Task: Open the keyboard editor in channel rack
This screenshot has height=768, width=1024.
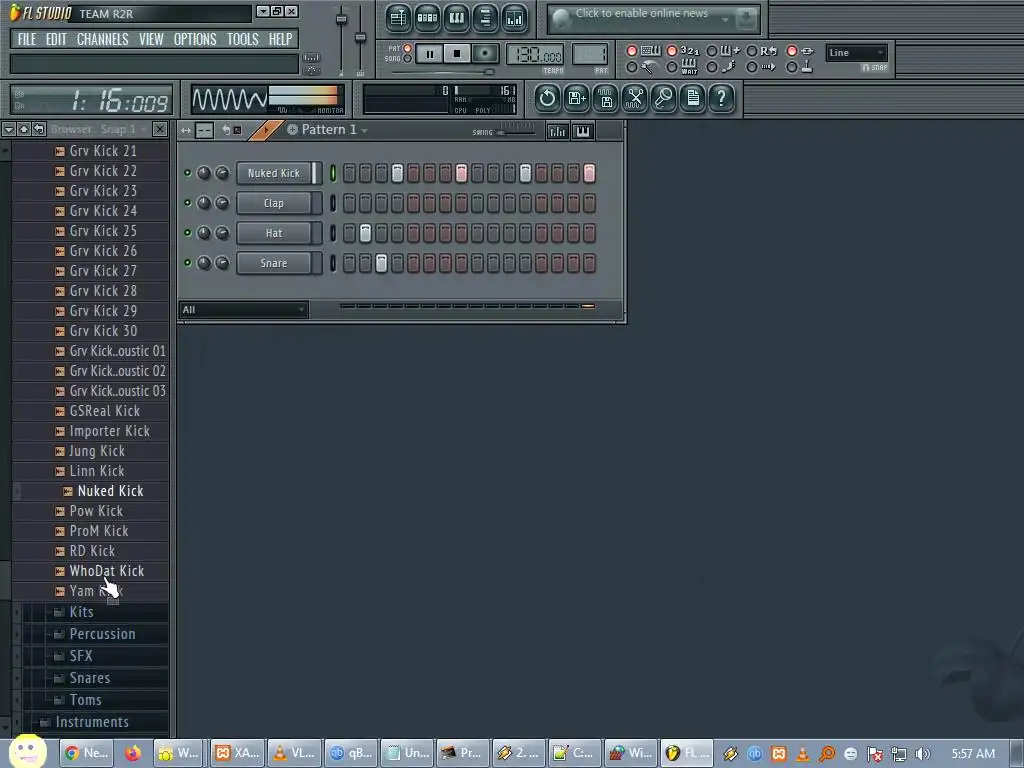Action: [583, 131]
